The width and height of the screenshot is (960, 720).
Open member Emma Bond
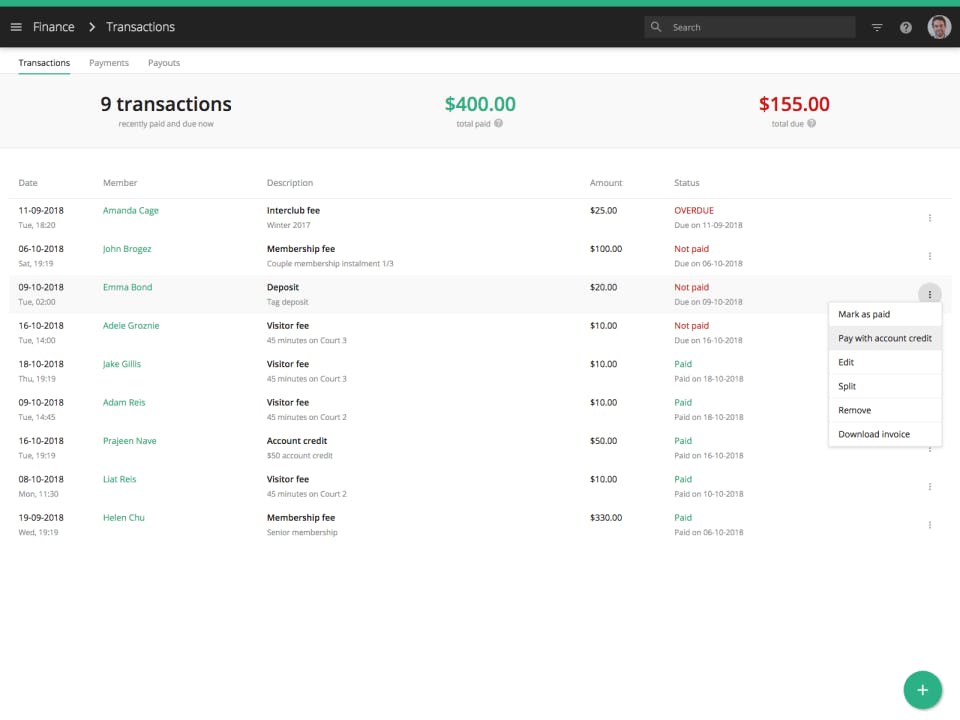pyautogui.click(x=127, y=287)
